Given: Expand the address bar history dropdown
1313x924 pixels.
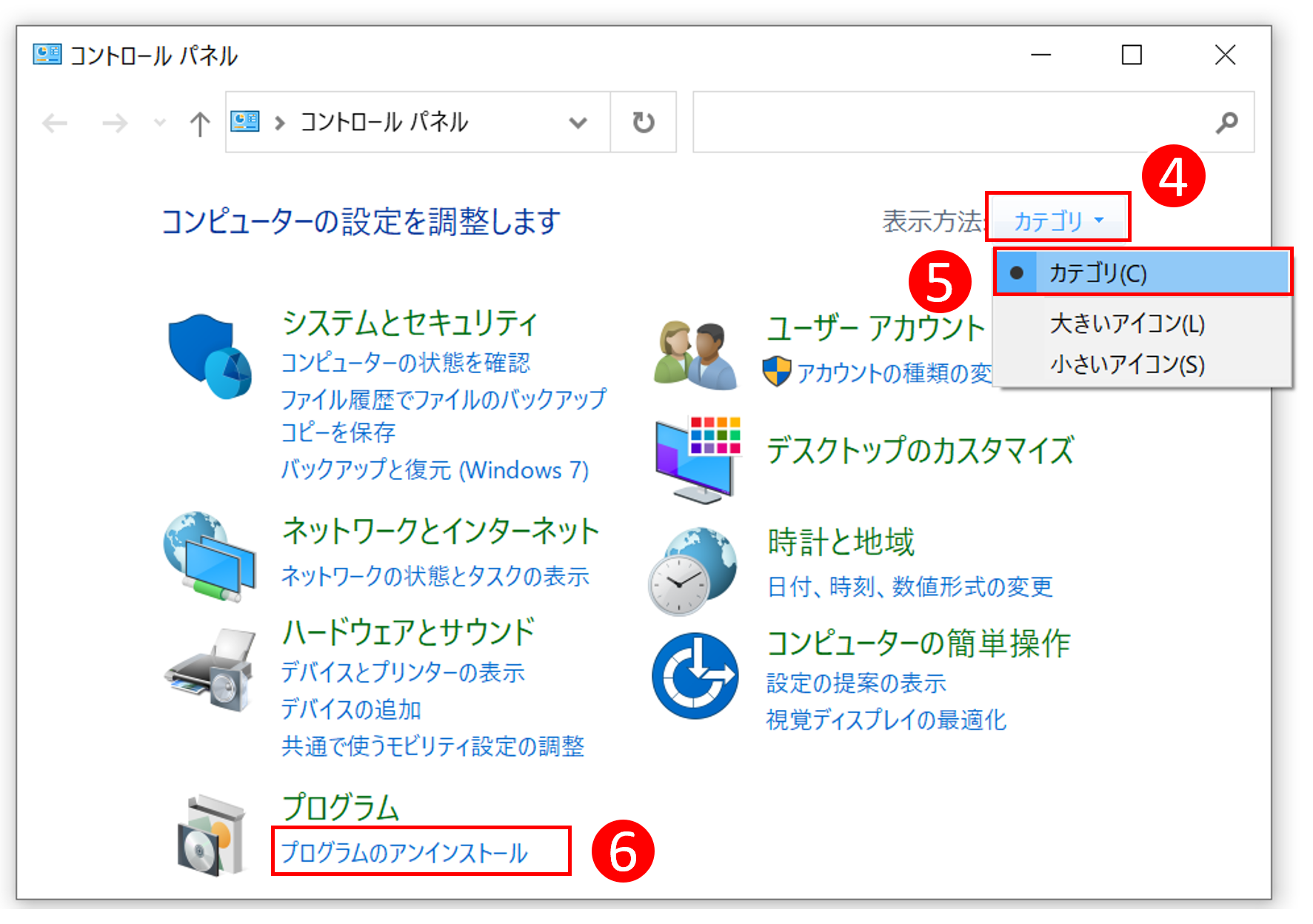Looking at the screenshot, I should (x=578, y=123).
